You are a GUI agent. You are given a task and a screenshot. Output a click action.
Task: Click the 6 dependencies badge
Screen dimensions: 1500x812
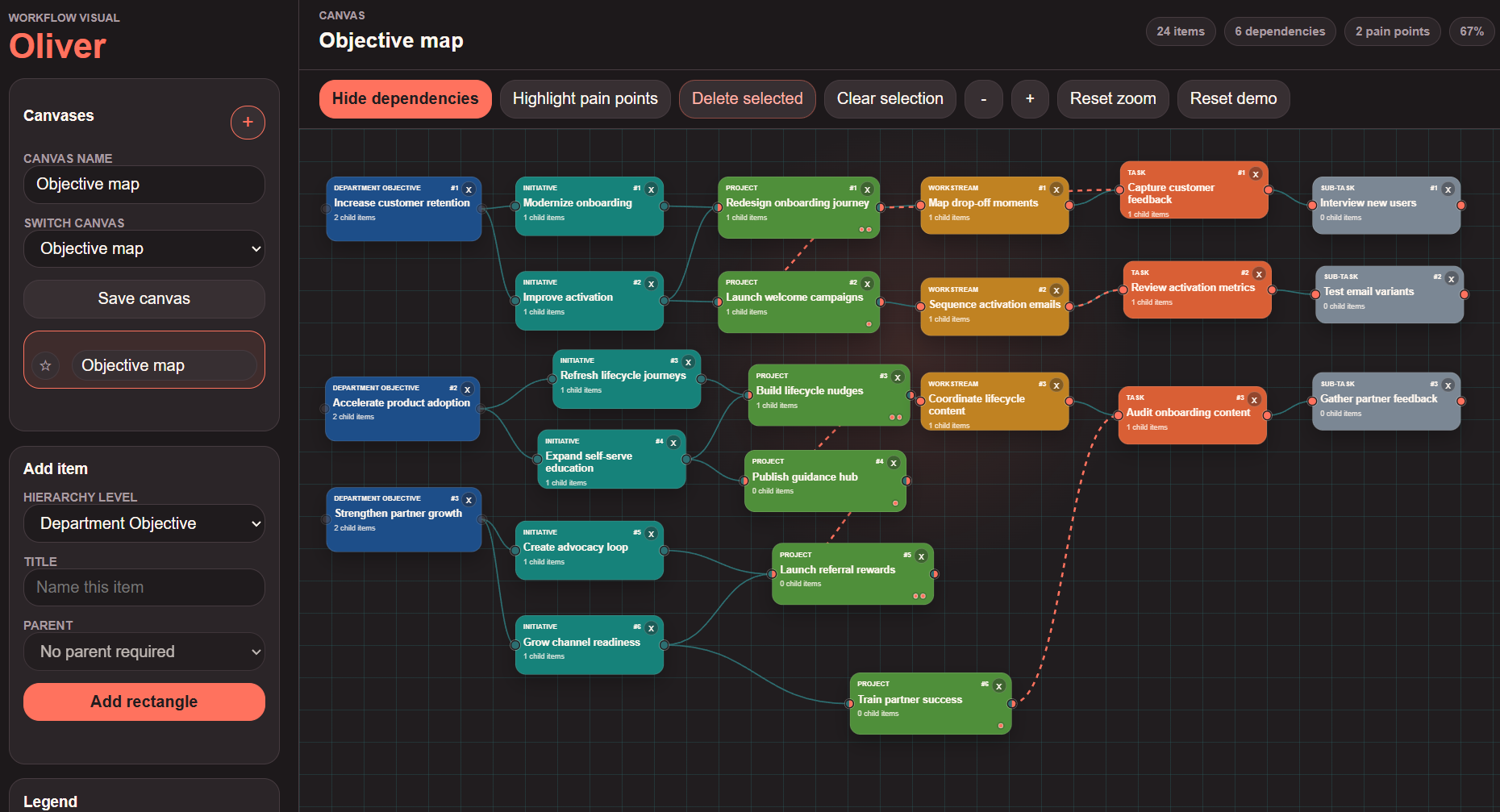[1280, 31]
